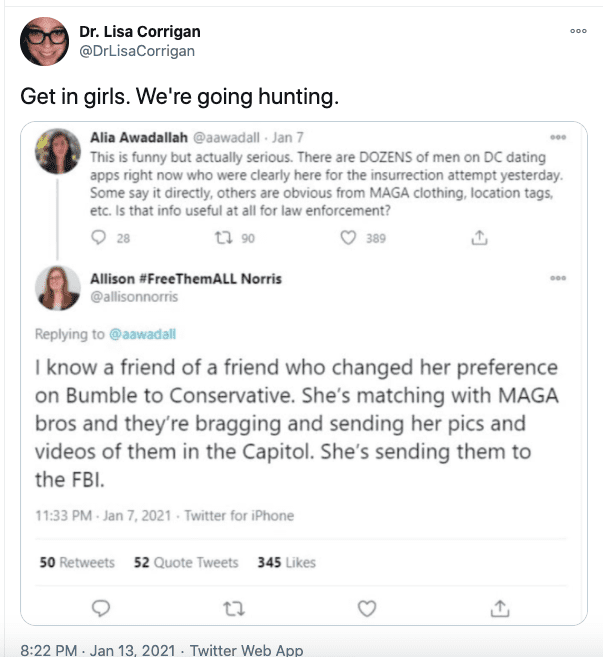Open more options on Allison Norris's tweet

(x=558, y=278)
